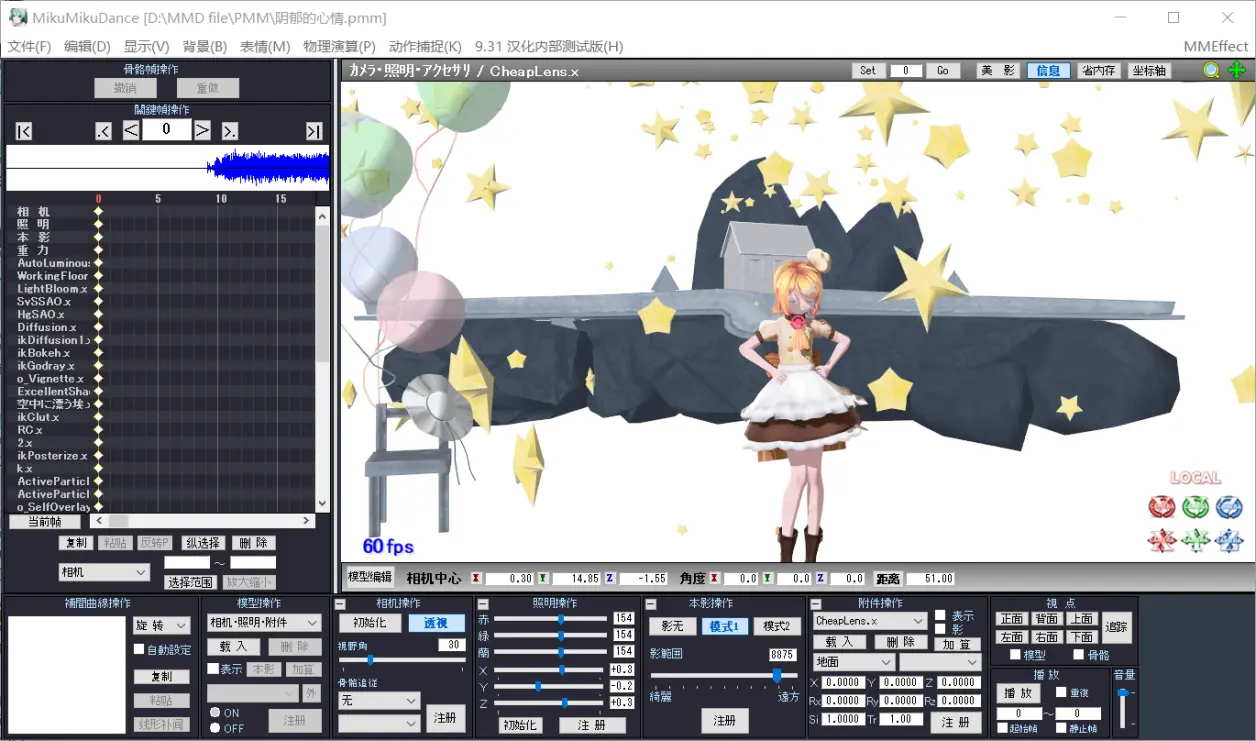
Task: Adjust the 赤 red lighting slider
Action: pos(551,619)
